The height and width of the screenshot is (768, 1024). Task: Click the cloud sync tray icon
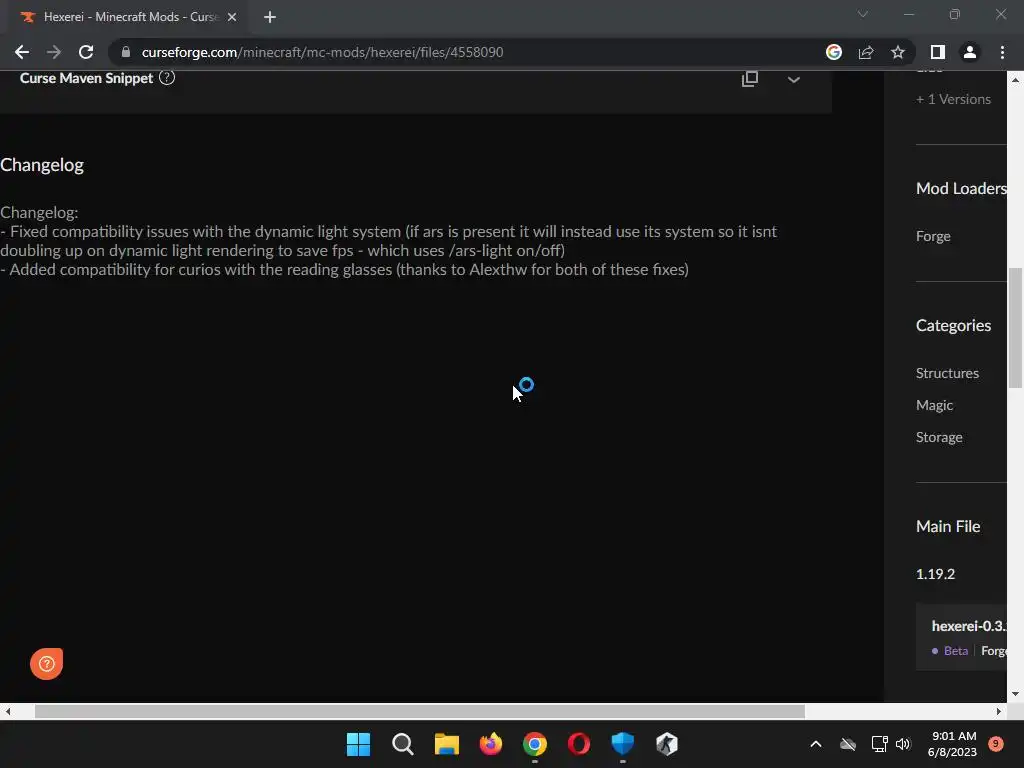click(848, 744)
